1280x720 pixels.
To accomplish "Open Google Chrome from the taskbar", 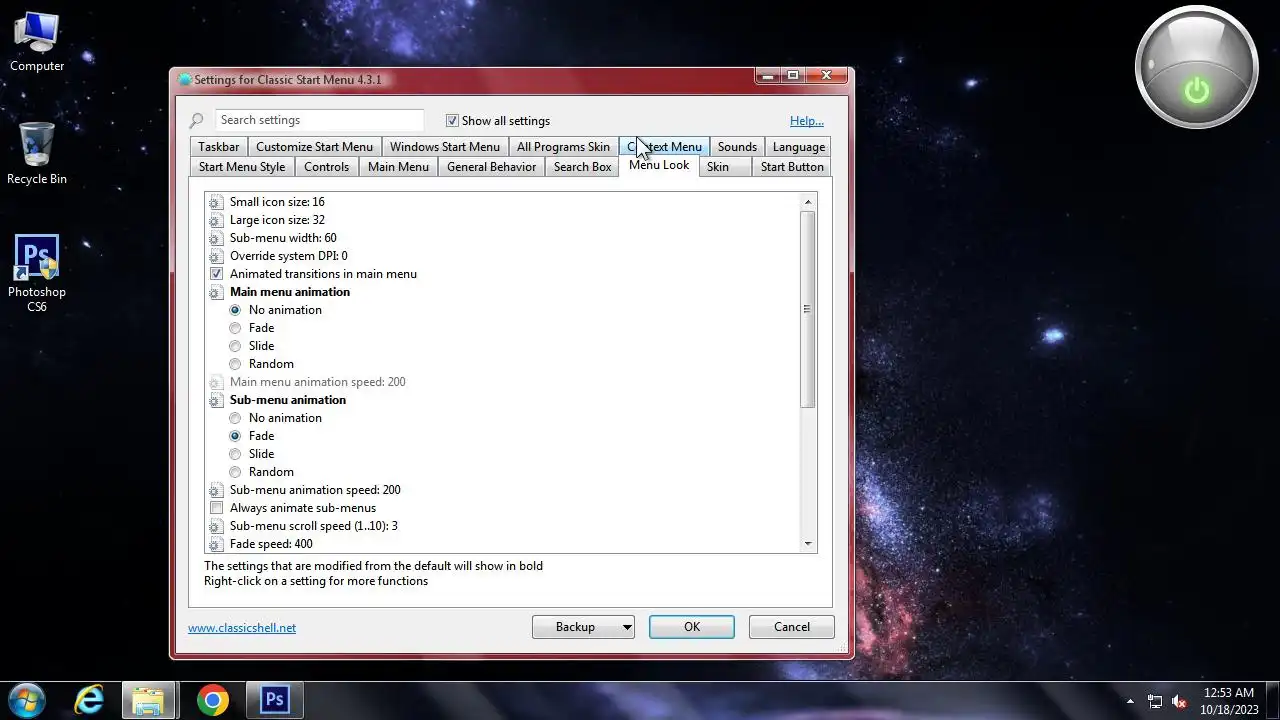I will [212, 700].
